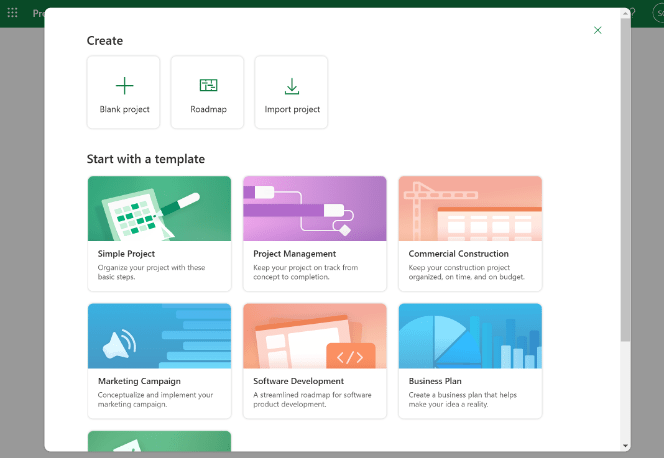This screenshot has width=664, height=458.
Task: Click the "Simple Project" title text
Action: tap(126, 254)
